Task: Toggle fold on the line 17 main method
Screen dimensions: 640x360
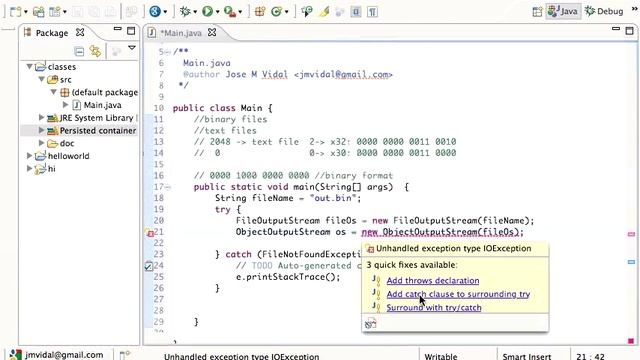Action: click(168, 187)
